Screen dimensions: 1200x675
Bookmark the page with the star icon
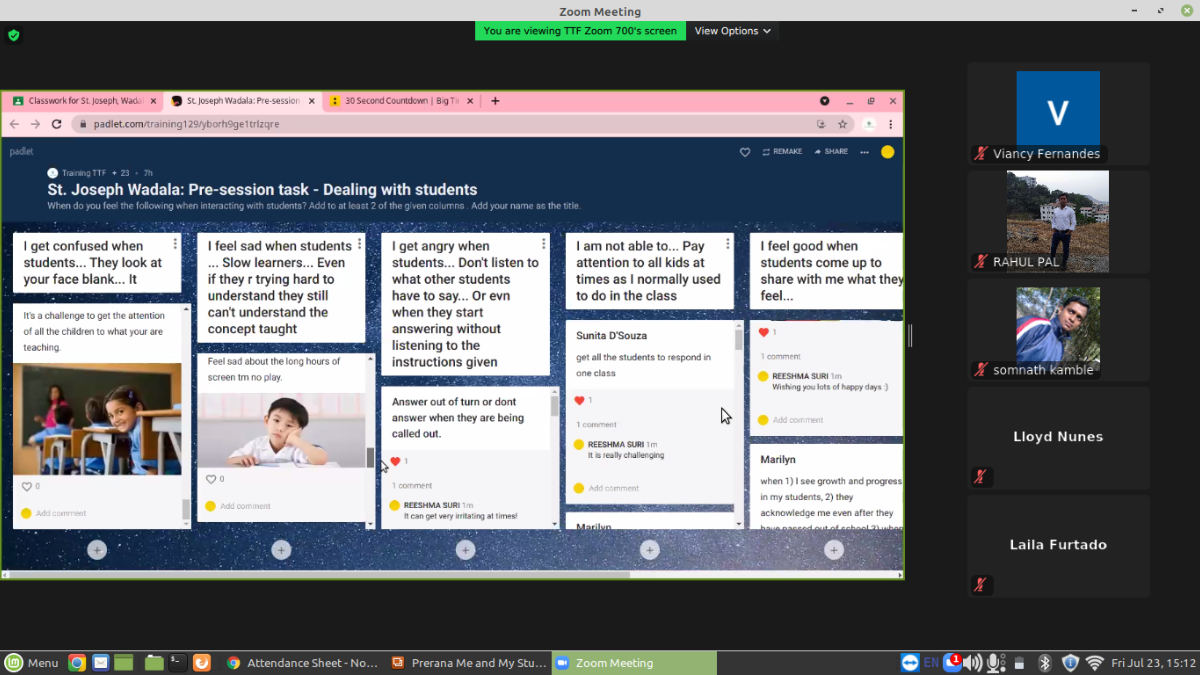click(843, 124)
